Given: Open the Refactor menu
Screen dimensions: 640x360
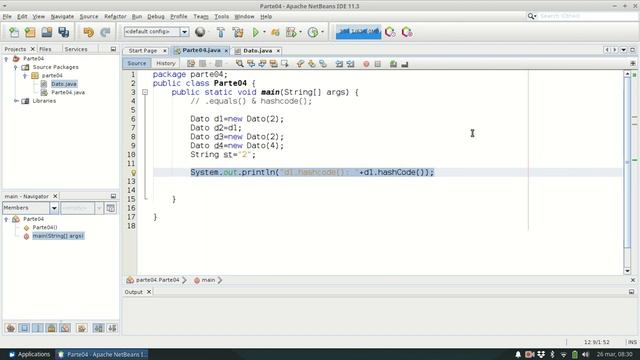Looking at the screenshot, I should tap(115, 16).
